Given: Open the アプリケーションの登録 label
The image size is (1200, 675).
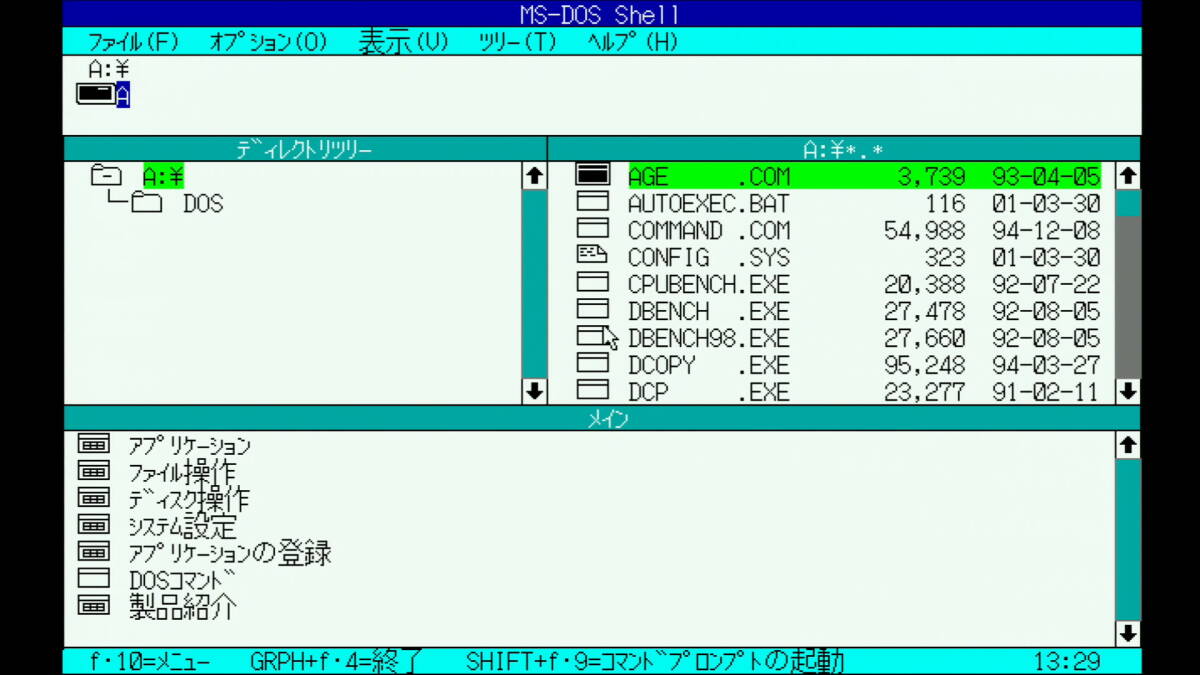Looking at the screenshot, I should (x=230, y=553).
